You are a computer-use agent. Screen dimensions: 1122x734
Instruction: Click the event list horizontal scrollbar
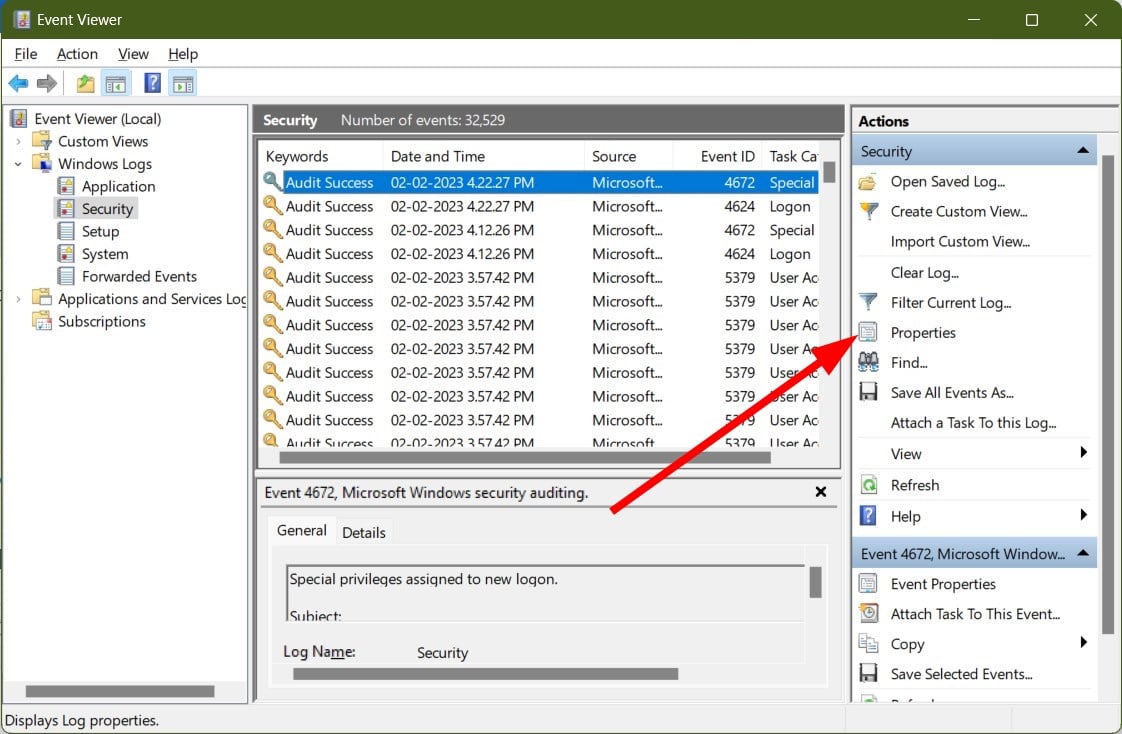[525, 457]
